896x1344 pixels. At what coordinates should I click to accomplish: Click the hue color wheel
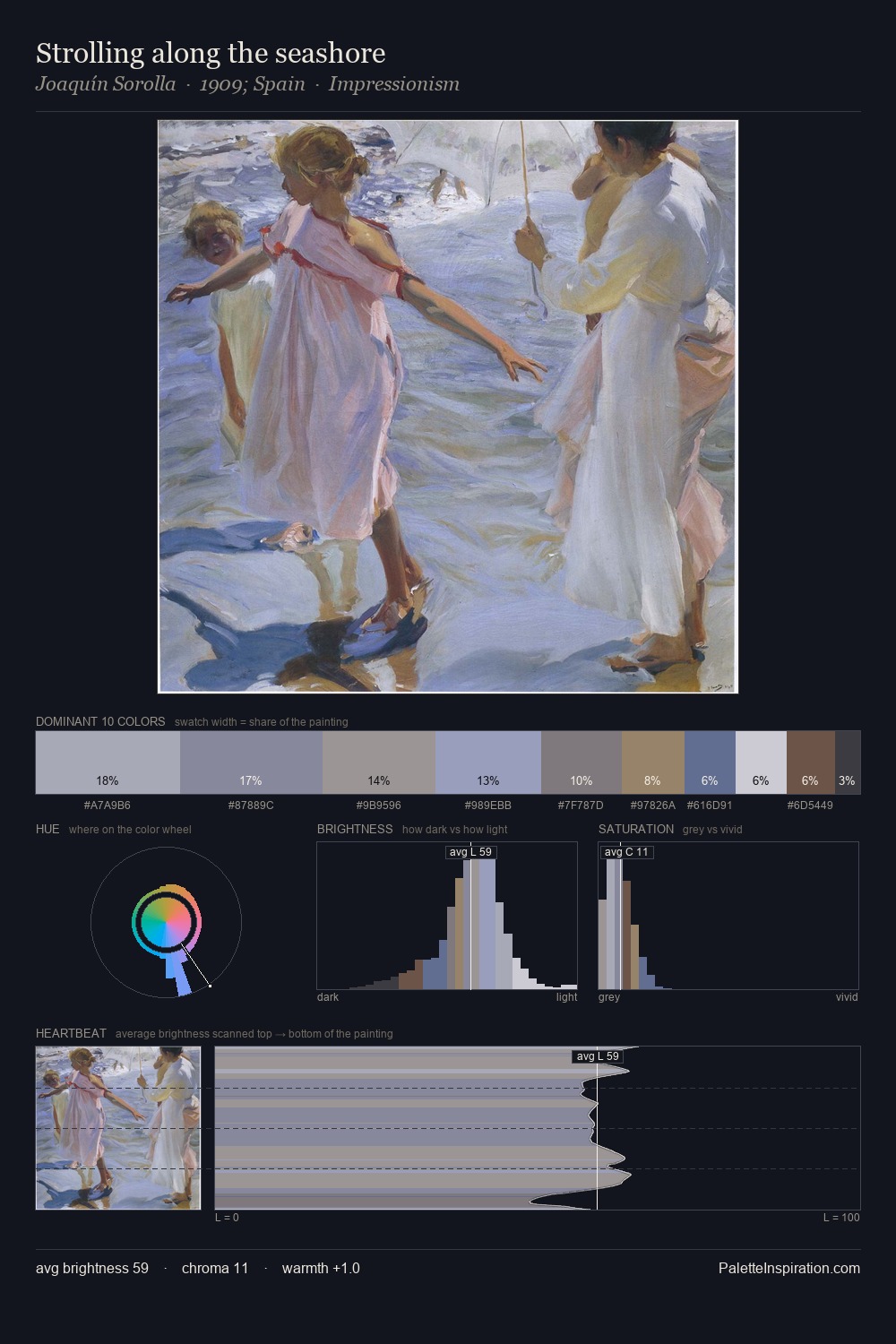166,922
